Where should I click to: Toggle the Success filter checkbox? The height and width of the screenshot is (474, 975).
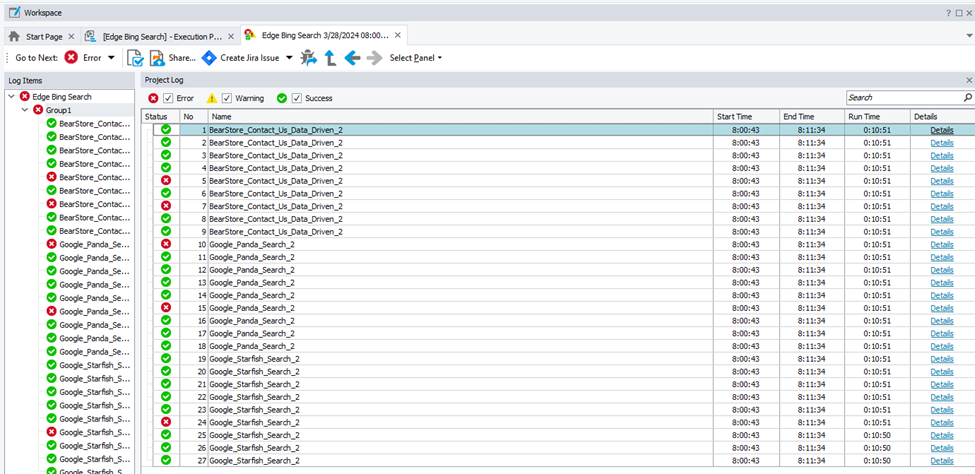[297, 98]
